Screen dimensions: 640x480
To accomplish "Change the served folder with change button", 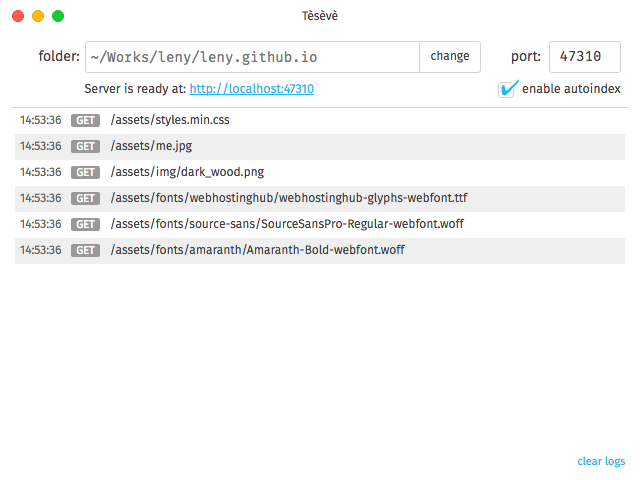I will pos(450,57).
